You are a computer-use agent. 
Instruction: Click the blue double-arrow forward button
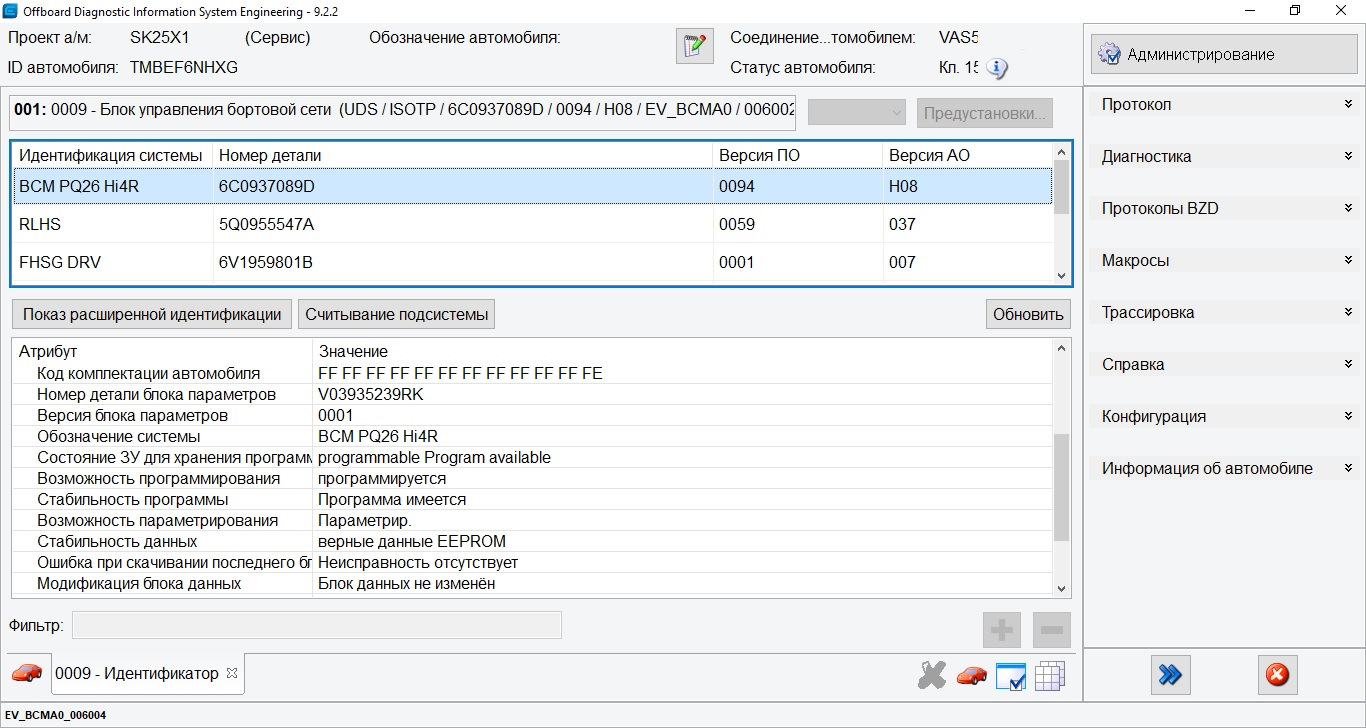(1170, 675)
